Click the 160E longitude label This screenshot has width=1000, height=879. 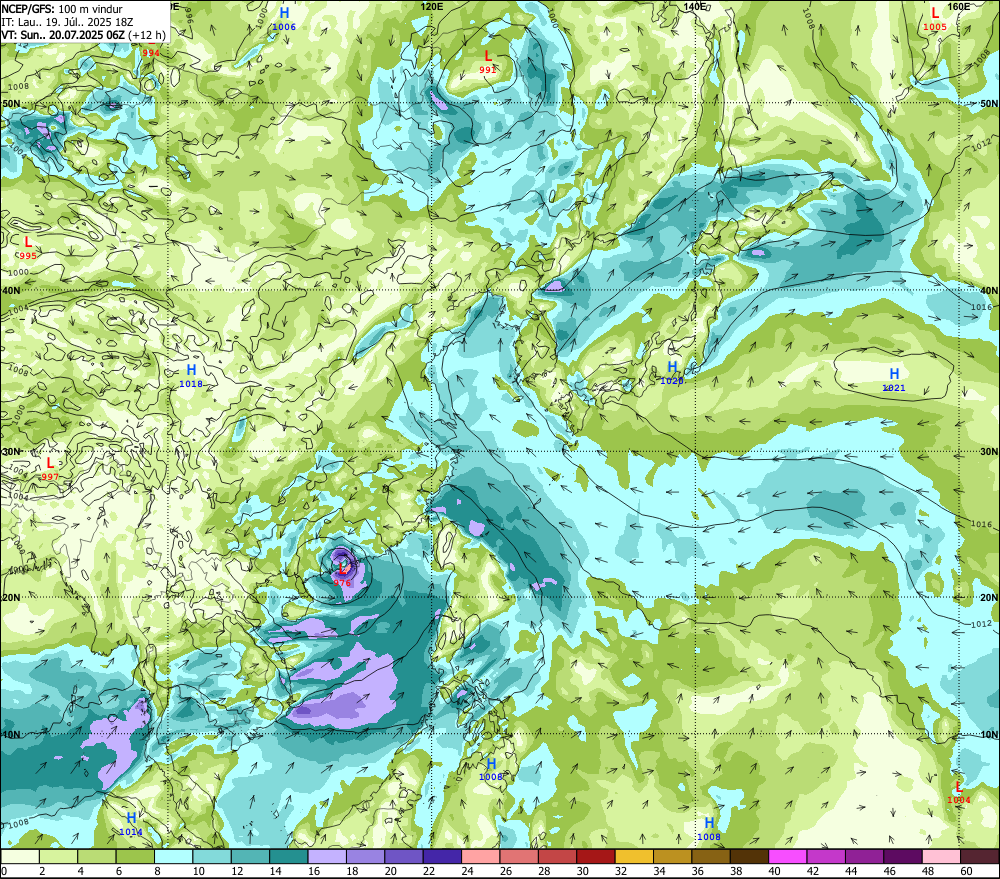pyautogui.click(x=959, y=6)
